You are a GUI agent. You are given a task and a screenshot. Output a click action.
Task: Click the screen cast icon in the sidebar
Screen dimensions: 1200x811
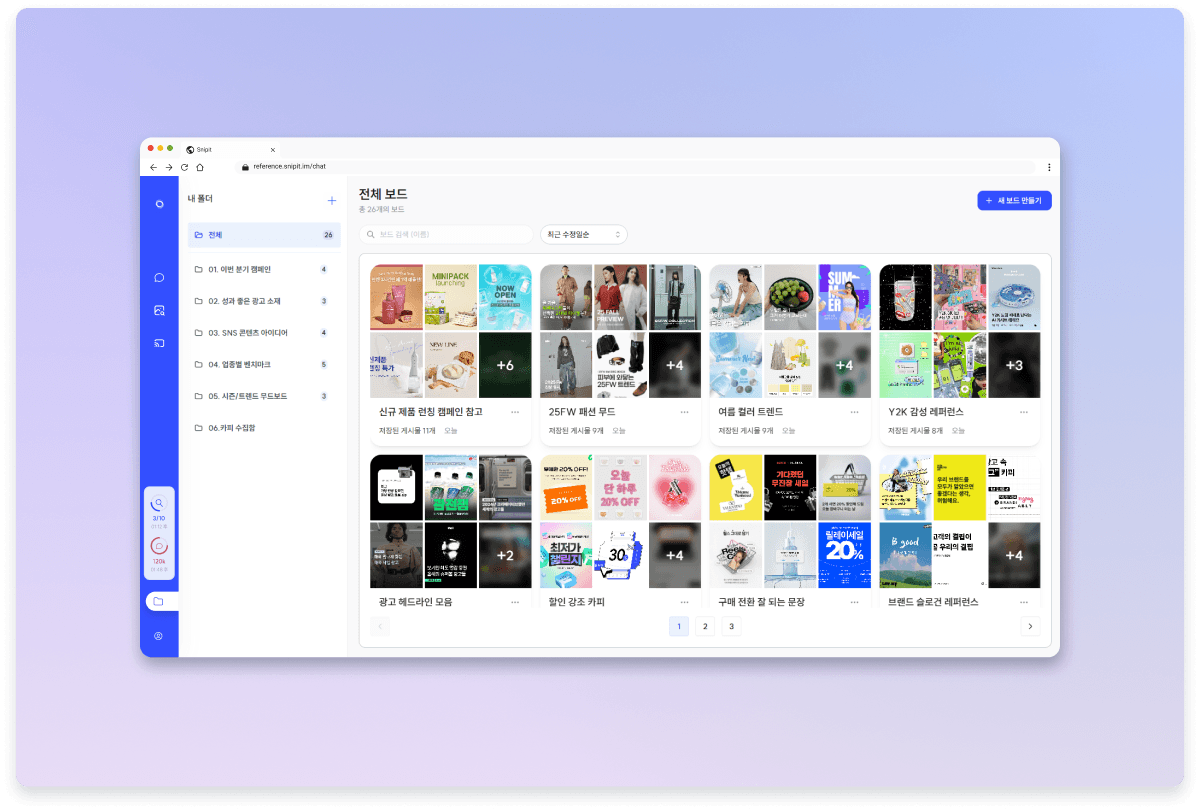pyautogui.click(x=159, y=343)
